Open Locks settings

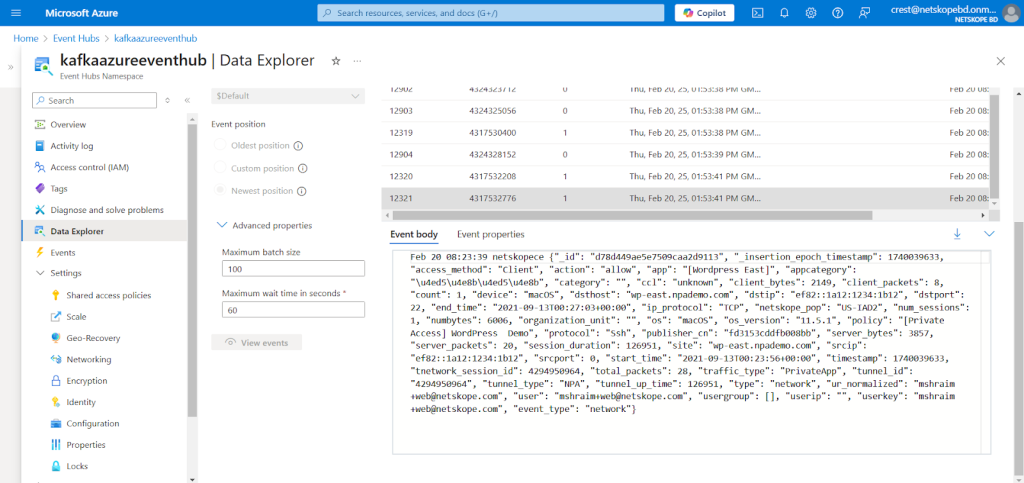[x=77, y=466]
